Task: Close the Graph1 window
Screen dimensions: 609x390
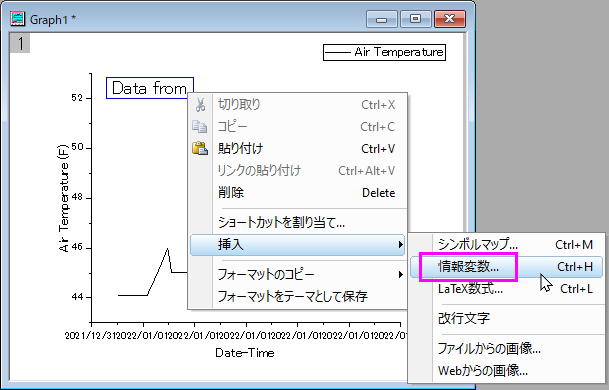Action: [450, 19]
